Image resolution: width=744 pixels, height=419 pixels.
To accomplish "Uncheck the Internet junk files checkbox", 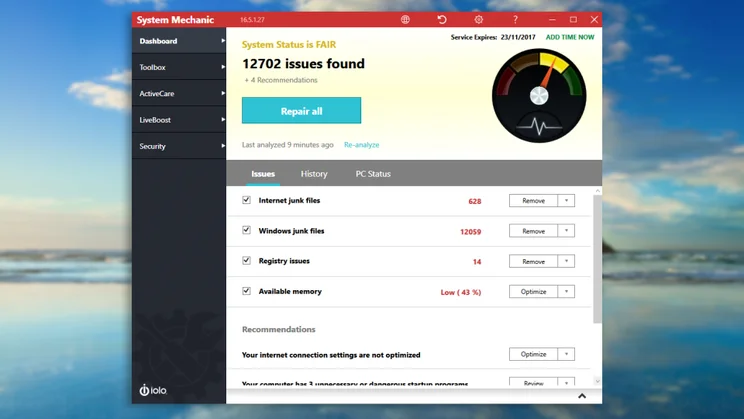I will 246,200.
